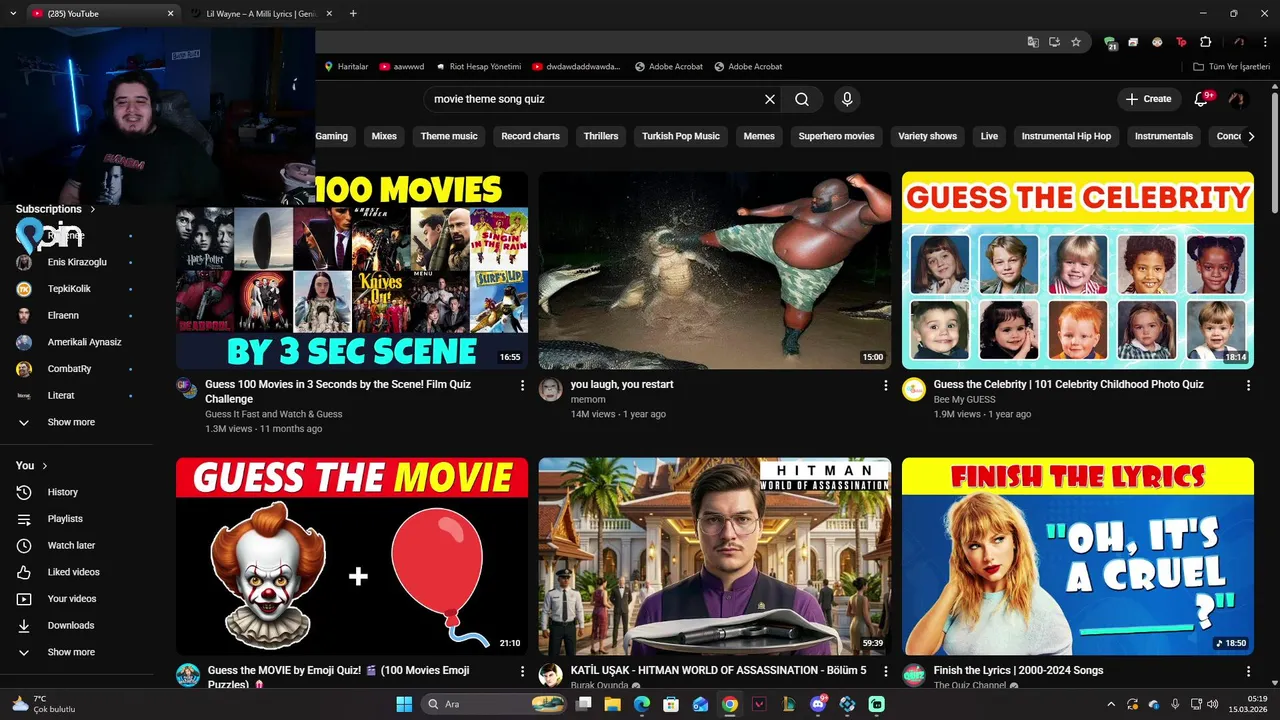Open Discord from taskbar
1280x720 pixels.
tap(818, 704)
